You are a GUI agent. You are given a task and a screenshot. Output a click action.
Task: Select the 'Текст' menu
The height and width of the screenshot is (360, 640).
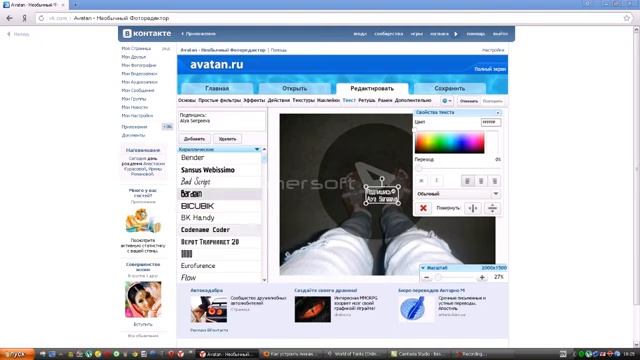[x=349, y=100]
